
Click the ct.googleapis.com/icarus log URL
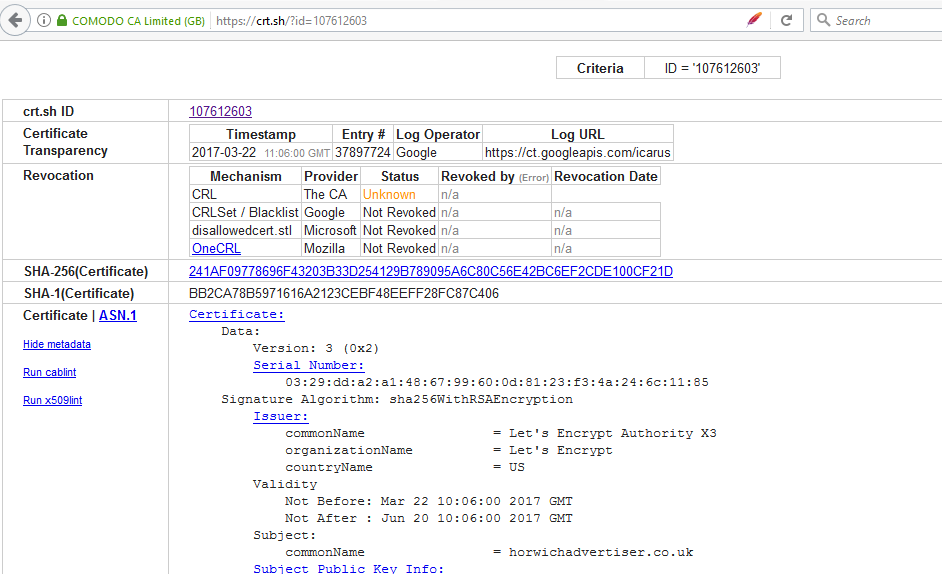577,153
